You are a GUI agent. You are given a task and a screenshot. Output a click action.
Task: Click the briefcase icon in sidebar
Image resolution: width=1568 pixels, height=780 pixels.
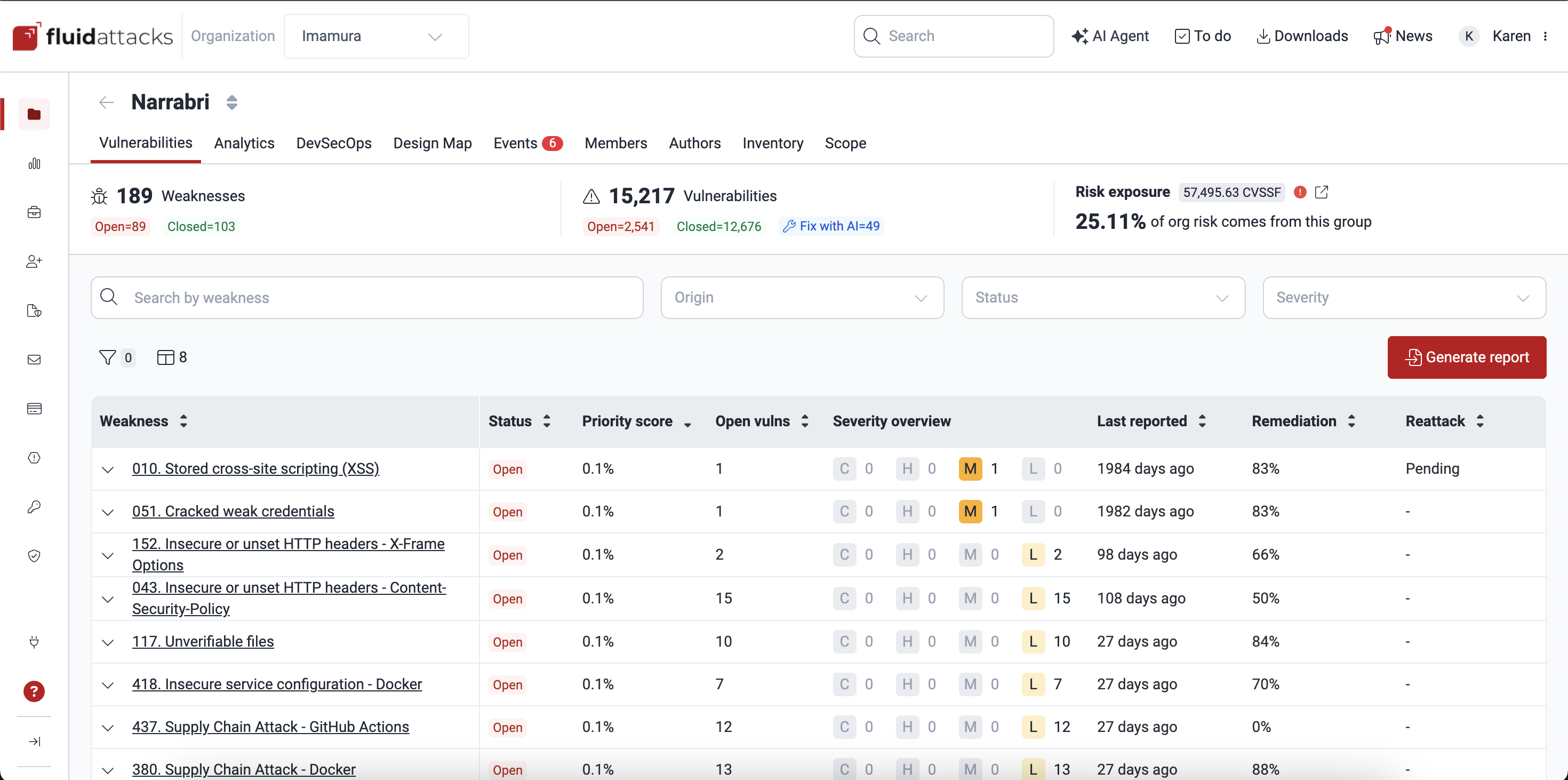(34, 212)
